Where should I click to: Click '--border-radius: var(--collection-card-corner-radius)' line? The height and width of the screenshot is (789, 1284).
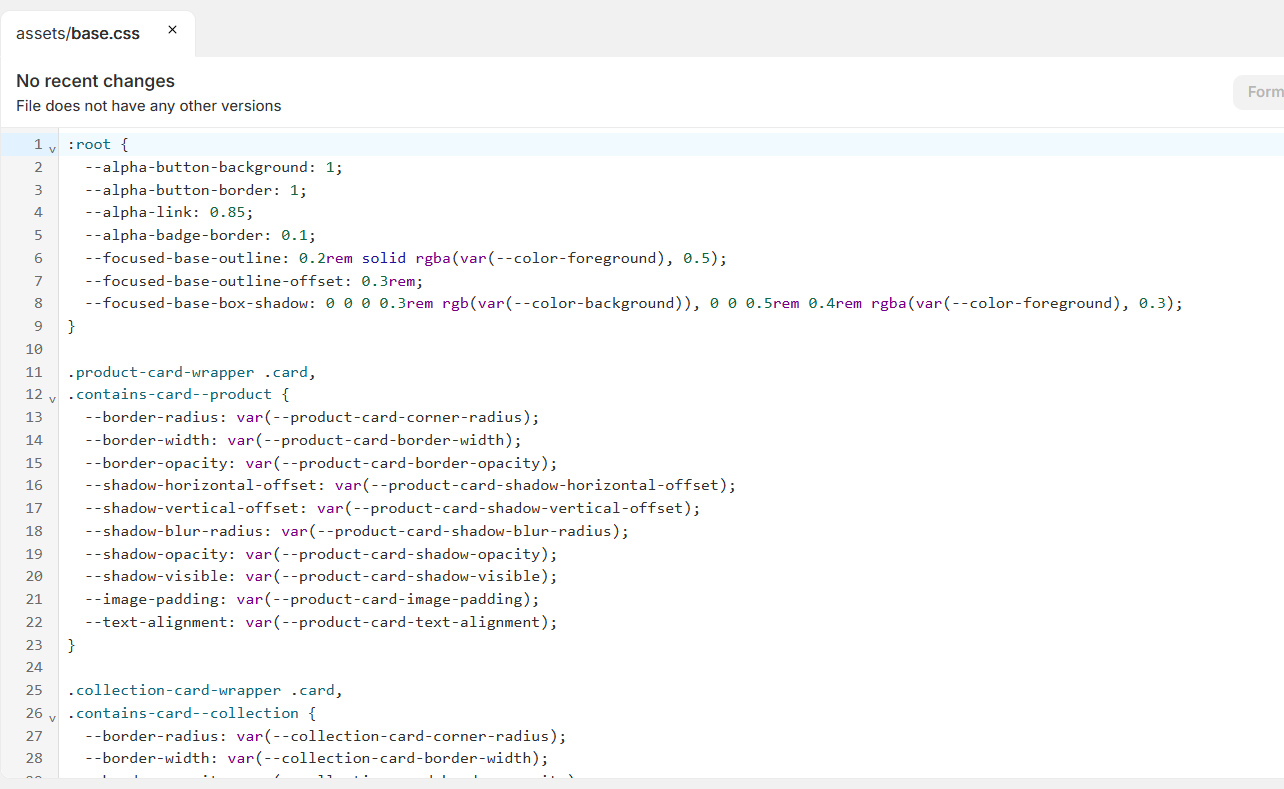[x=326, y=736]
